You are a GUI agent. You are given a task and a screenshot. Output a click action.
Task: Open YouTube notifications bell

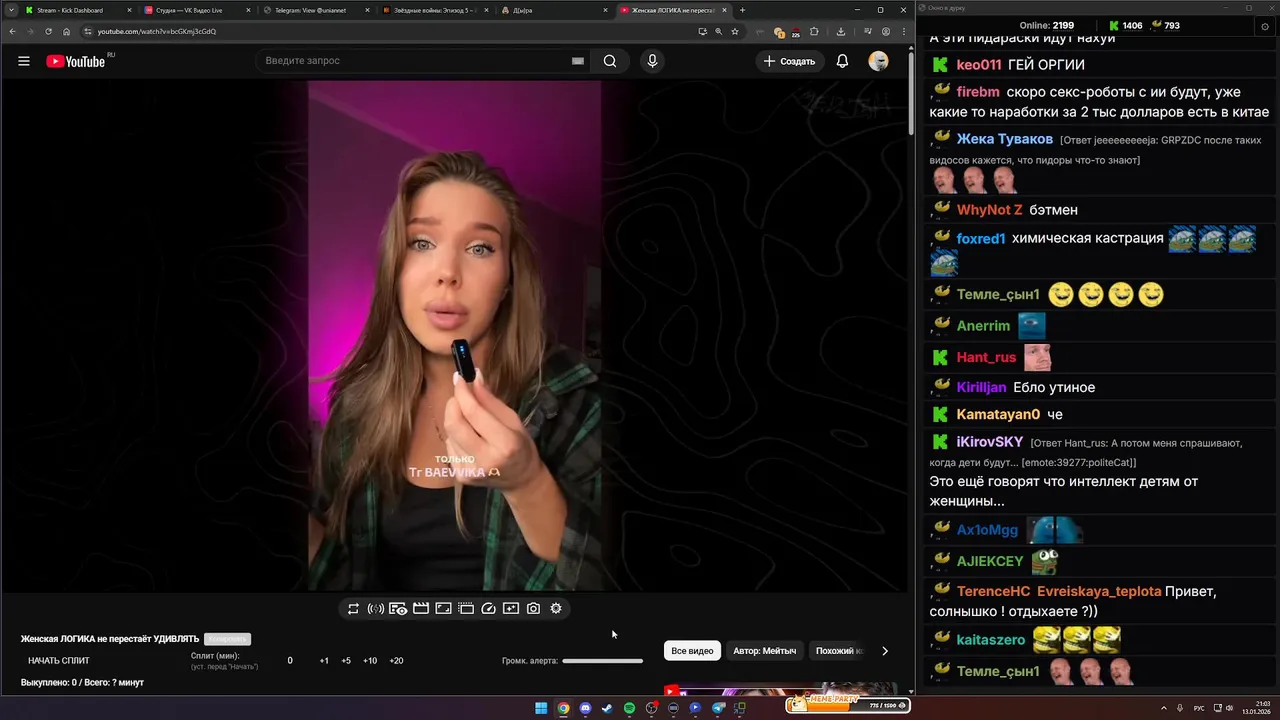842,61
